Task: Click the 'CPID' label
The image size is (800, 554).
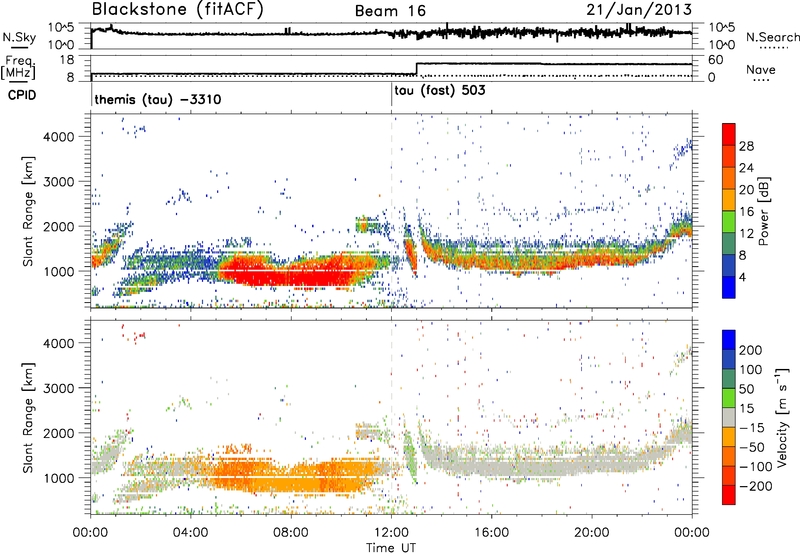Action: pos(22,95)
